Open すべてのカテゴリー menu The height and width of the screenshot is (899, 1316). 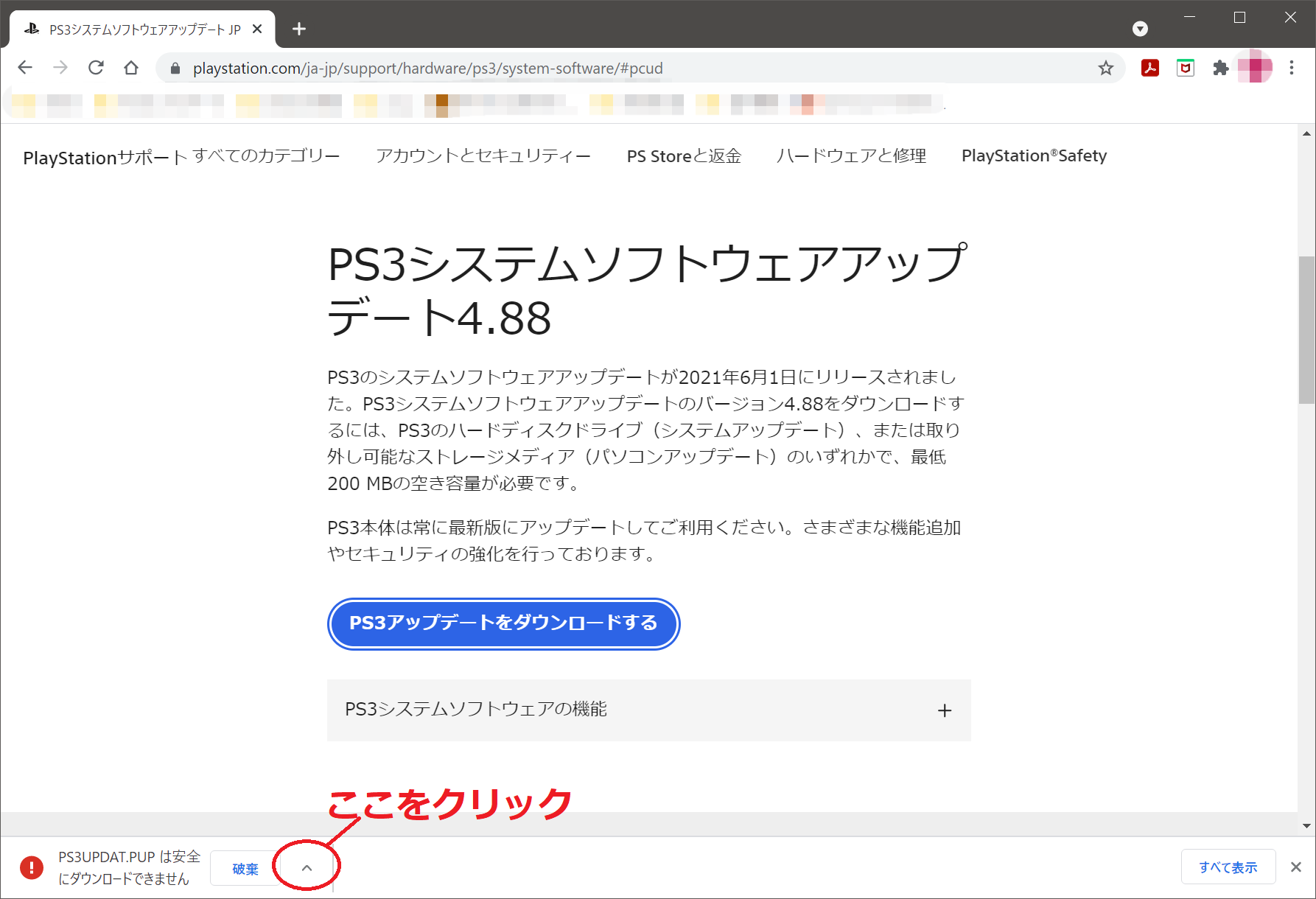[266, 155]
